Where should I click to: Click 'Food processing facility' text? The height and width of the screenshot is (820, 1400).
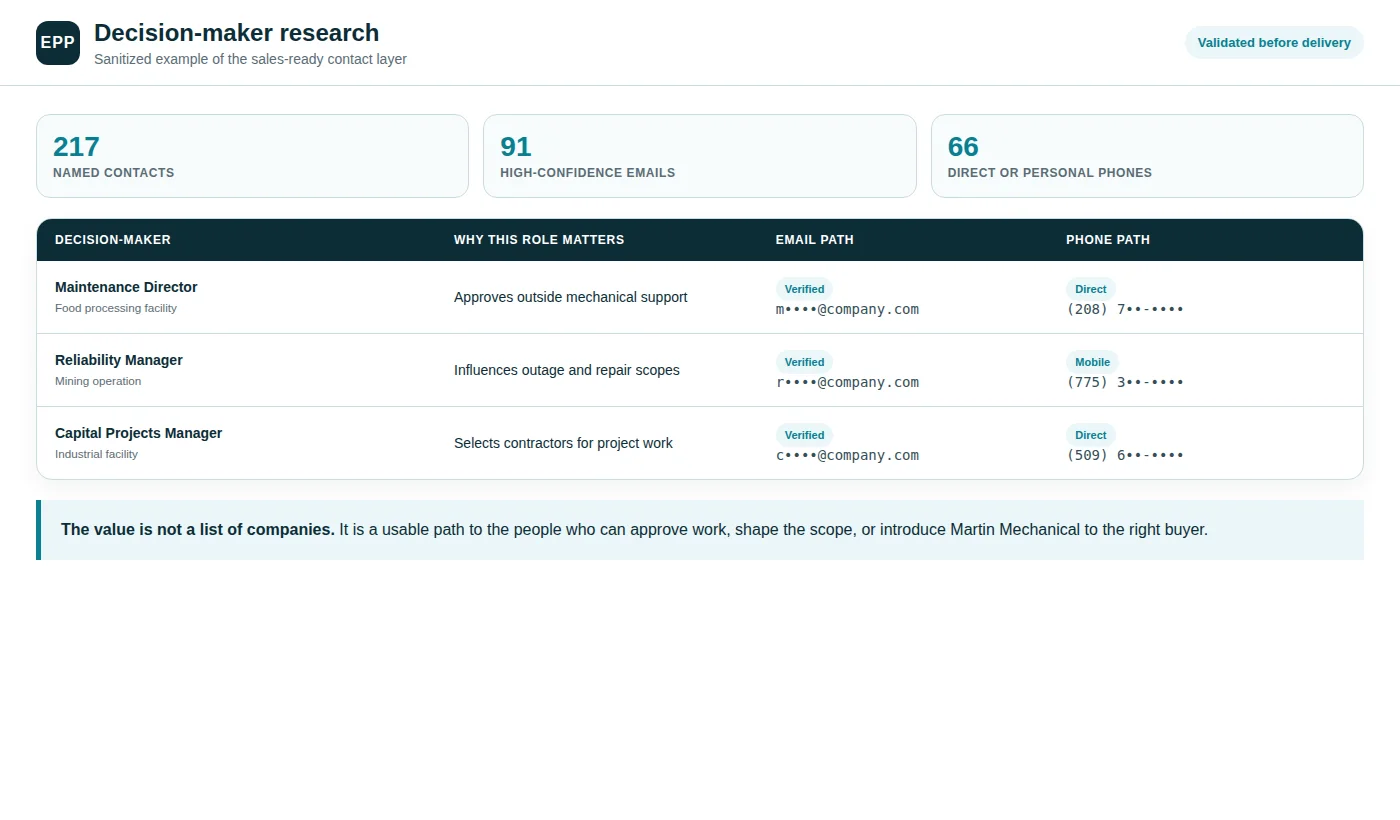(116, 308)
